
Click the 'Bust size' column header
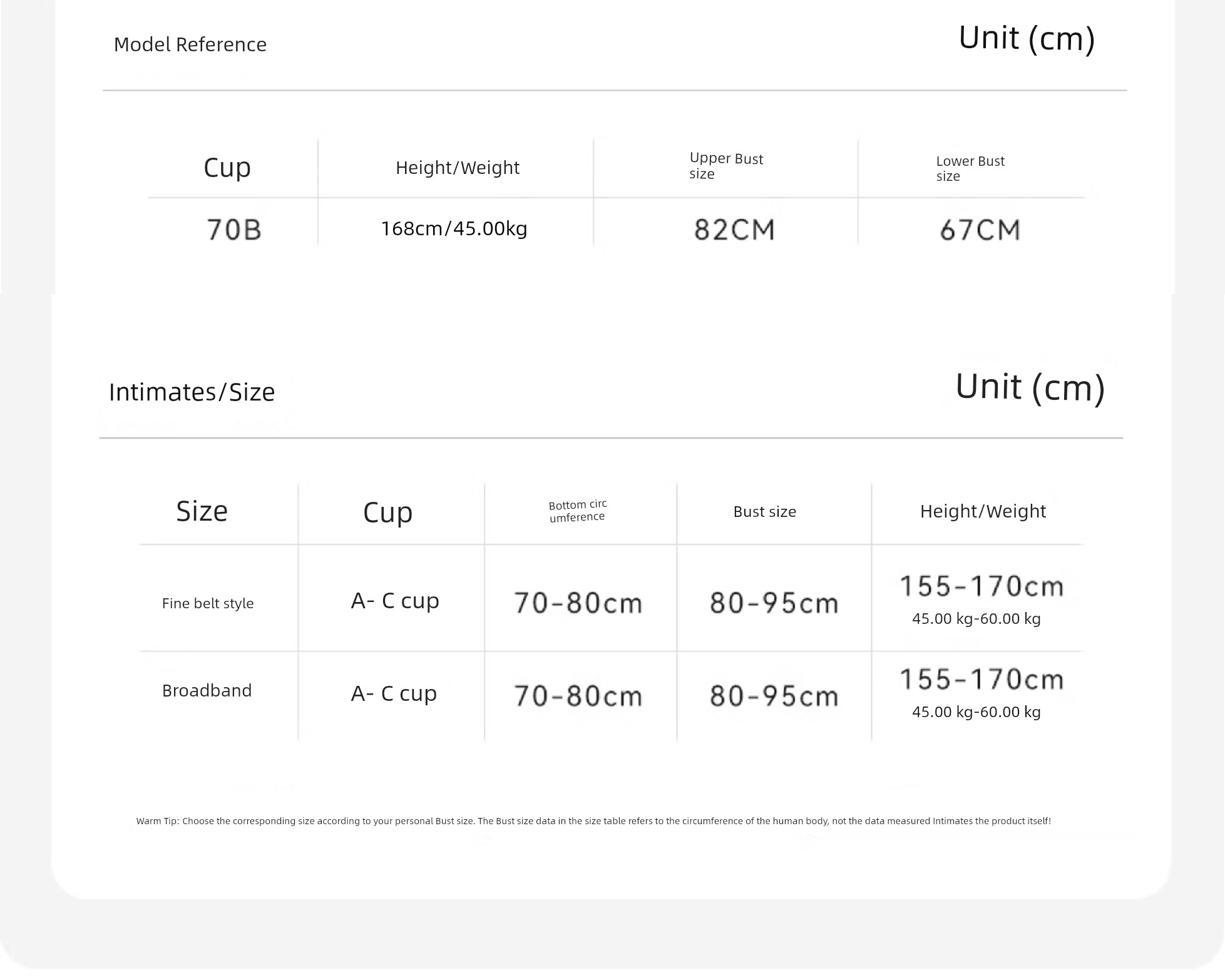pos(764,512)
